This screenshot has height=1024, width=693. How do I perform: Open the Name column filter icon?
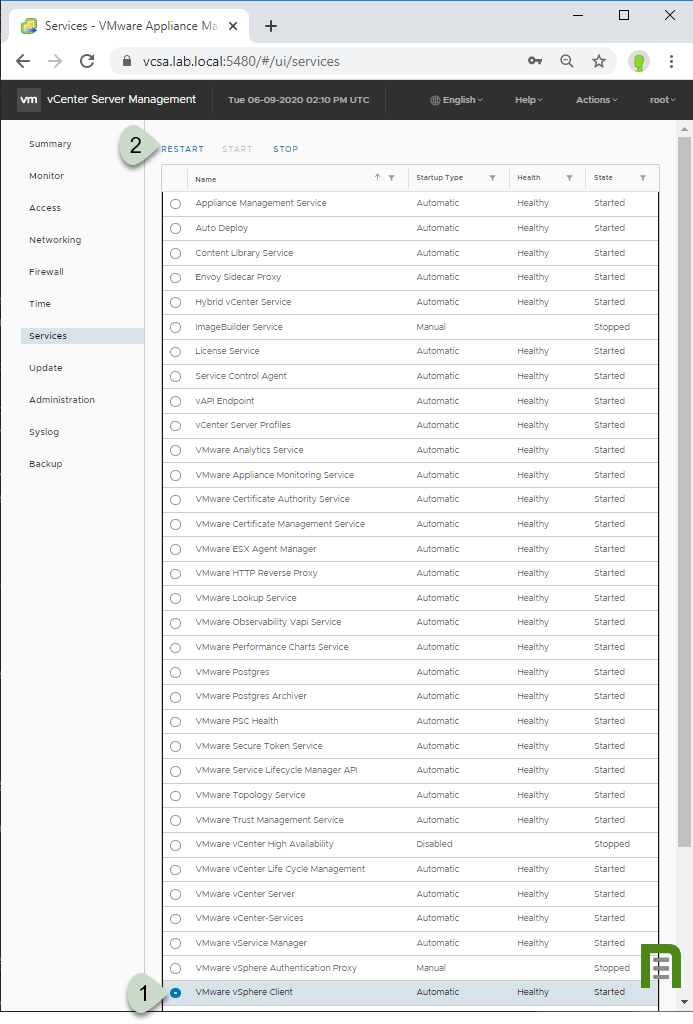pyautogui.click(x=391, y=178)
